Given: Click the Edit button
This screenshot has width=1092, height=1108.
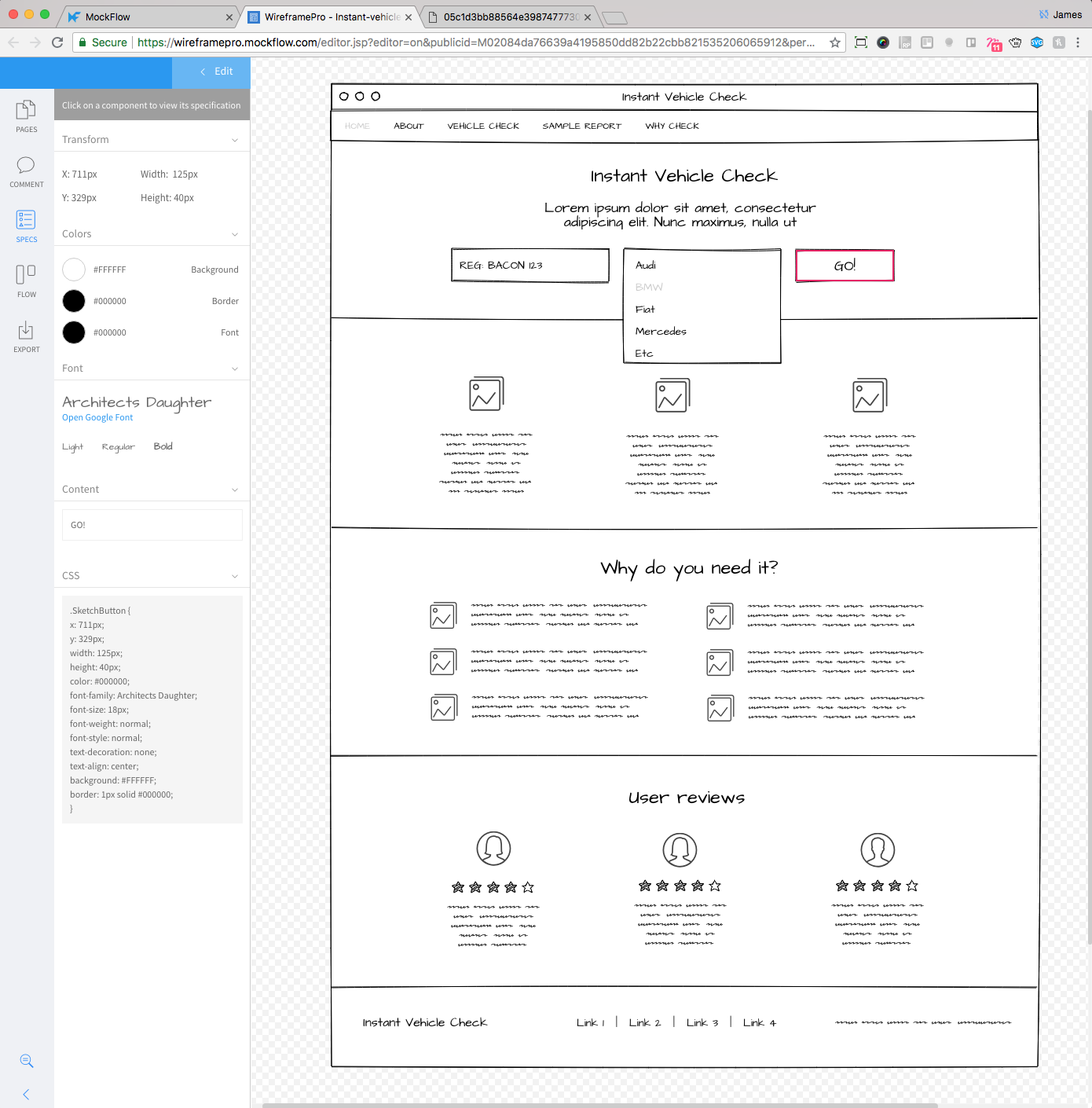Looking at the screenshot, I should point(217,72).
